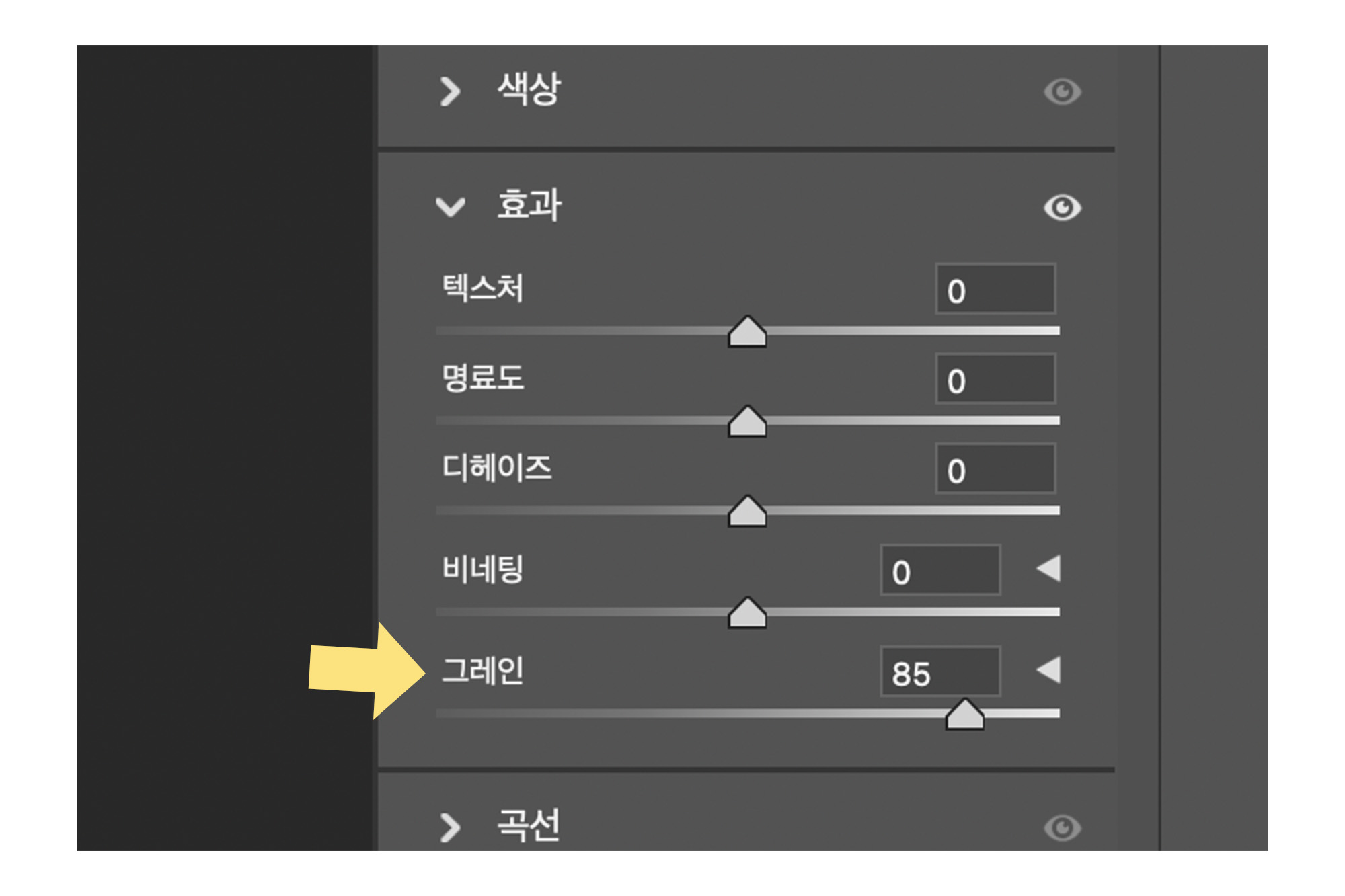This screenshot has width=1345, height=896.
Task: Click the 텍스처 value input field
Action: (x=995, y=289)
